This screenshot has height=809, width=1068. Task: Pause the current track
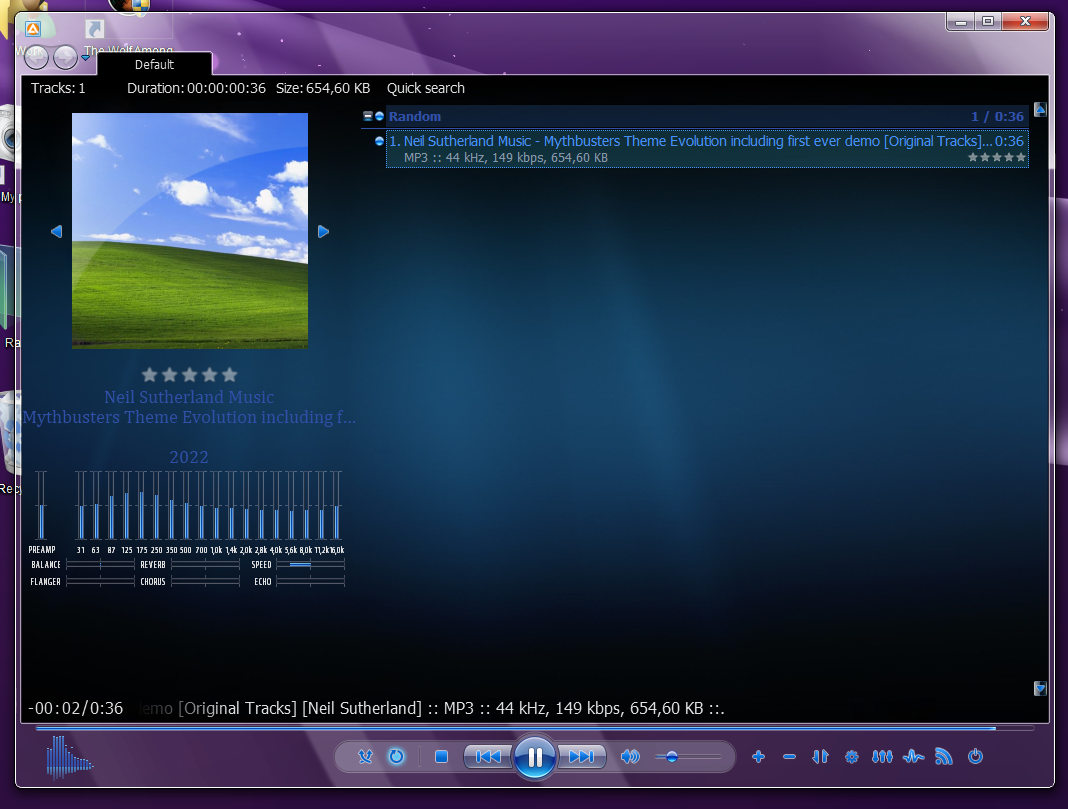tap(535, 757)
